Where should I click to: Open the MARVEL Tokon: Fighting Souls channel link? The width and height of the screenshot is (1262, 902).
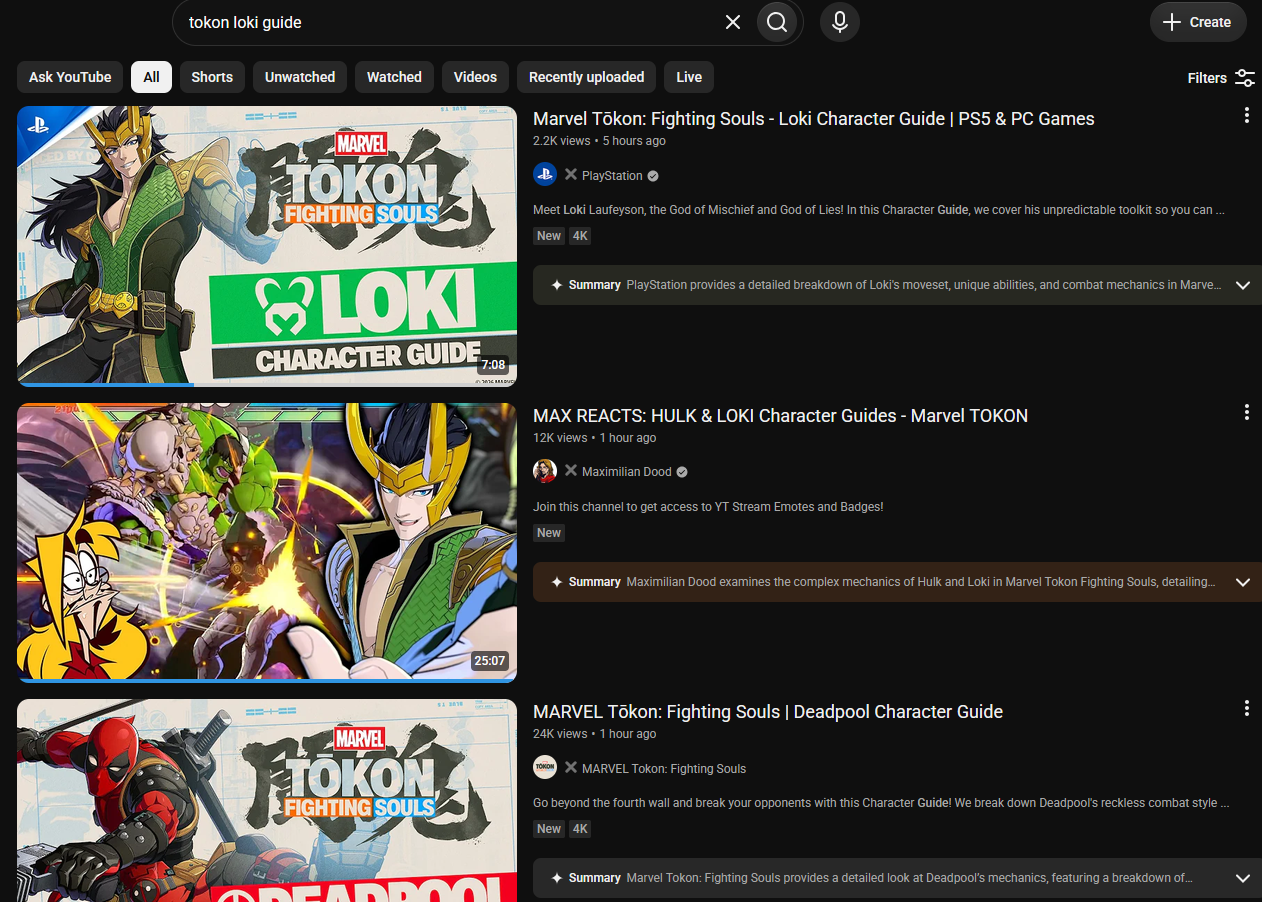pos(664,769)
